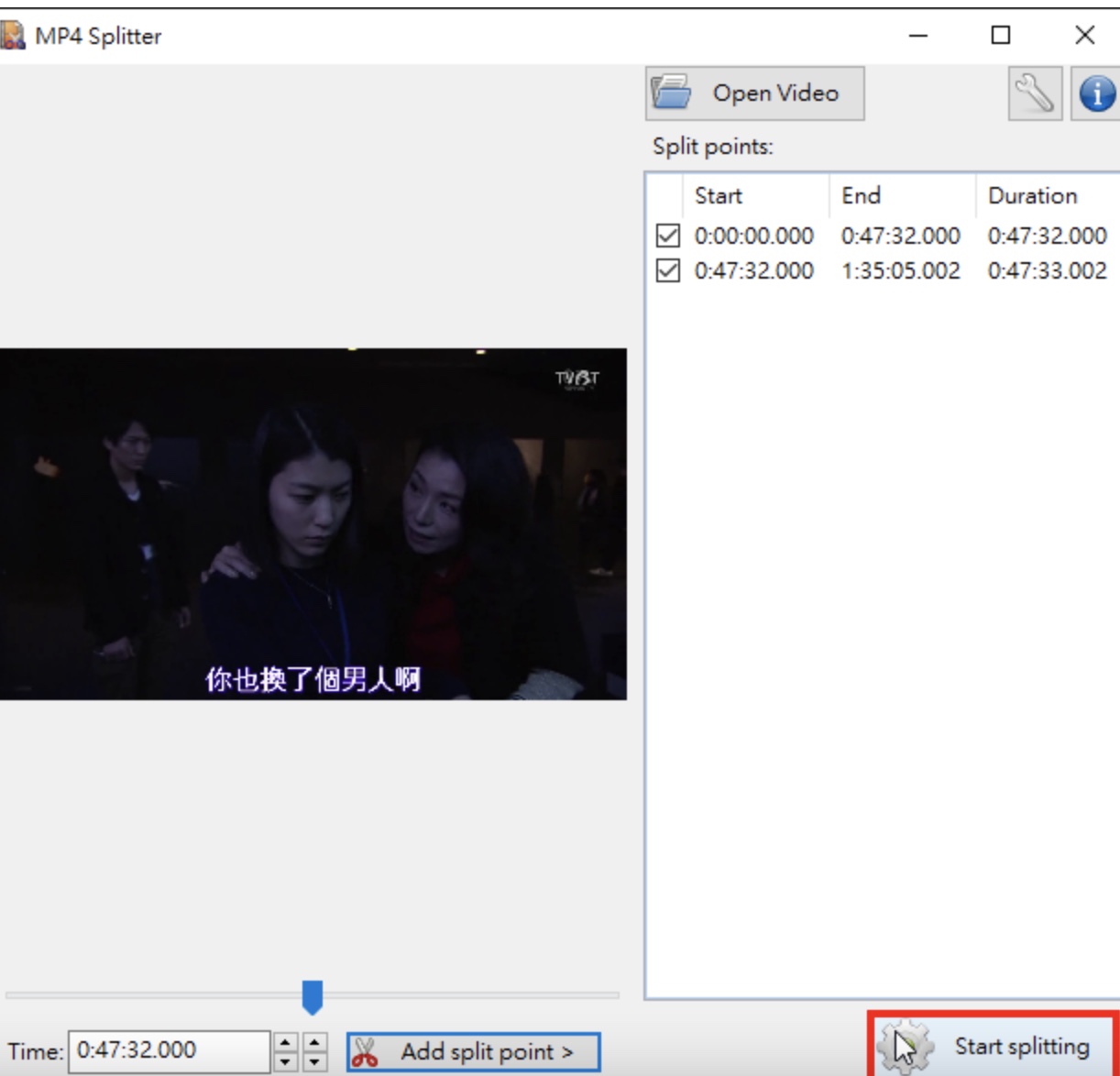Minimize the MP4 Splitter window
The width and height of the screenshot is (1120, 1076).
(918, 36)
